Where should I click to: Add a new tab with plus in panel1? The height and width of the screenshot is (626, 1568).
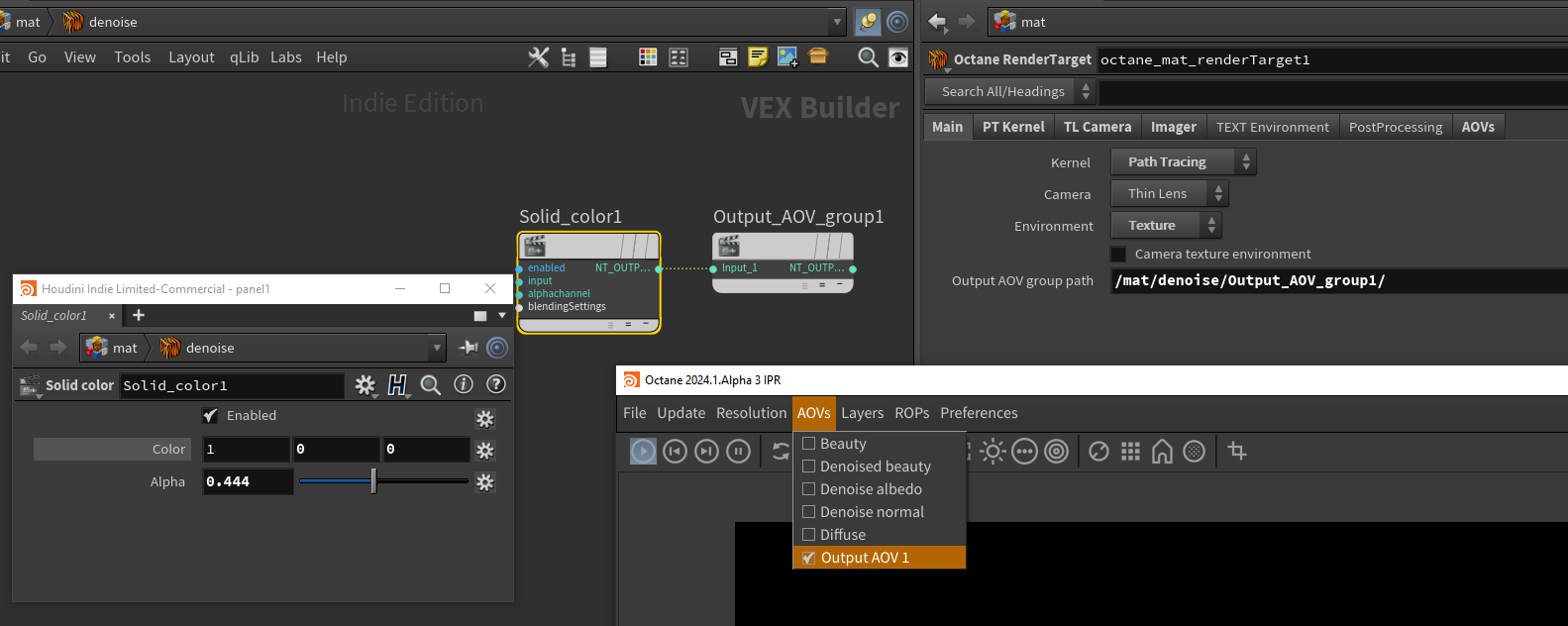(139, 315)
